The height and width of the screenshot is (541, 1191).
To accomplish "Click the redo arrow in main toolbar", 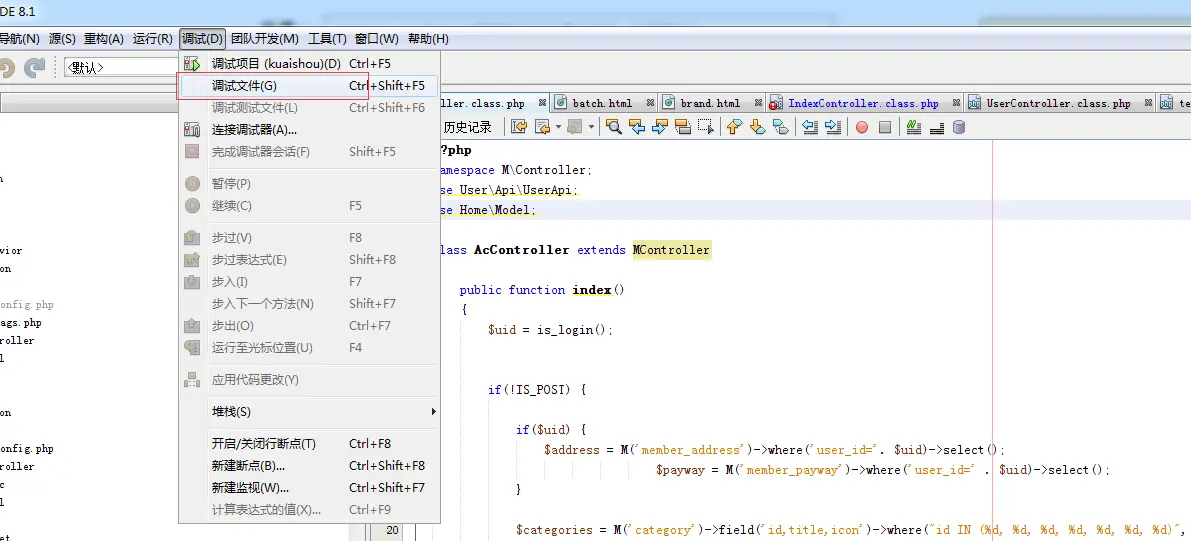I will point(35,68).
